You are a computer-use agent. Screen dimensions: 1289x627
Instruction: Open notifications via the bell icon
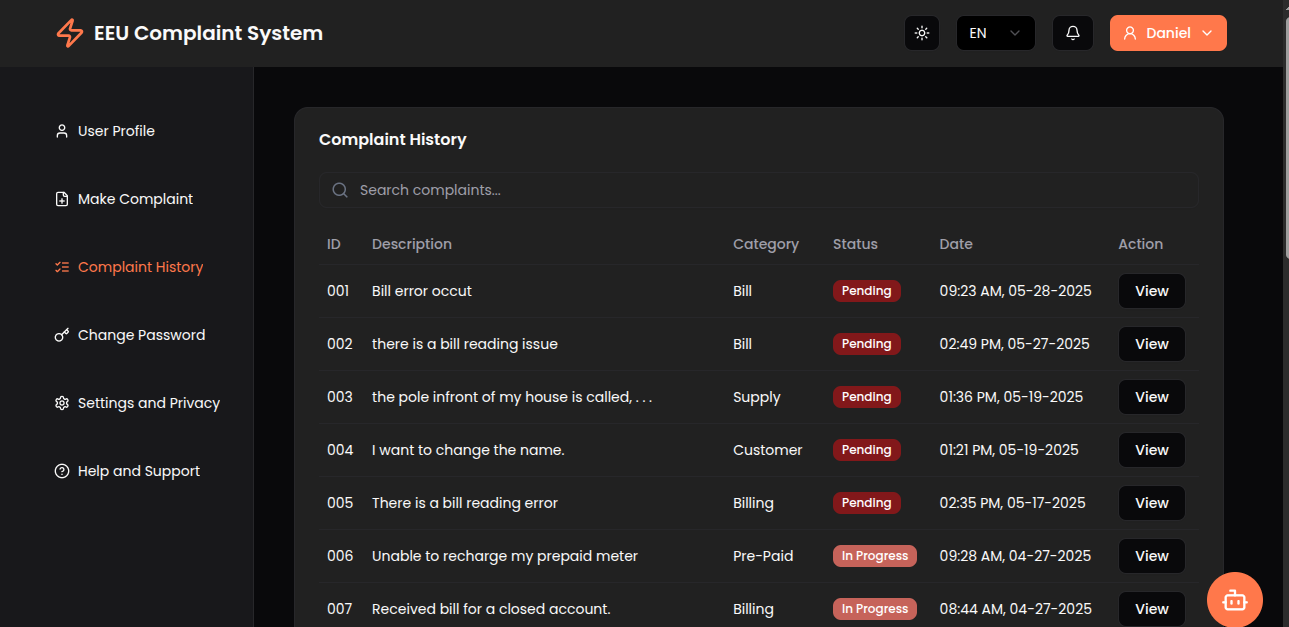click(1072, 32)
